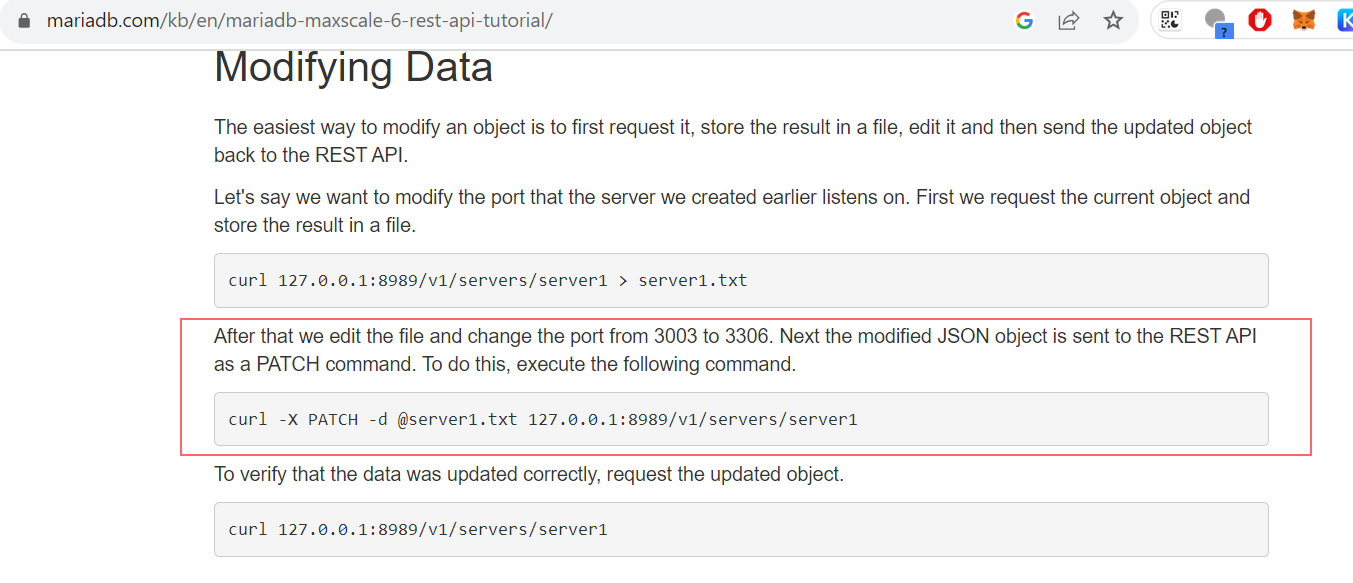
Task: Open the share page icon
Action: coord(1069,20)
